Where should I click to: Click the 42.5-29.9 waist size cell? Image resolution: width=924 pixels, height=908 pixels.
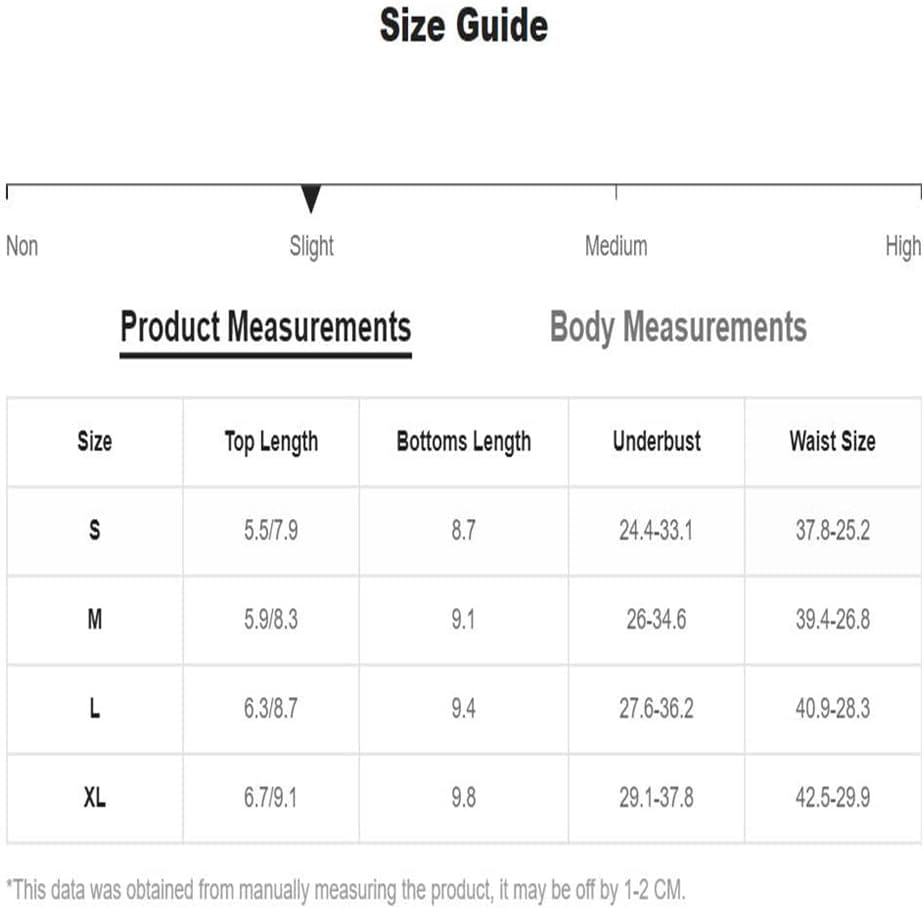tap(832, 798)
